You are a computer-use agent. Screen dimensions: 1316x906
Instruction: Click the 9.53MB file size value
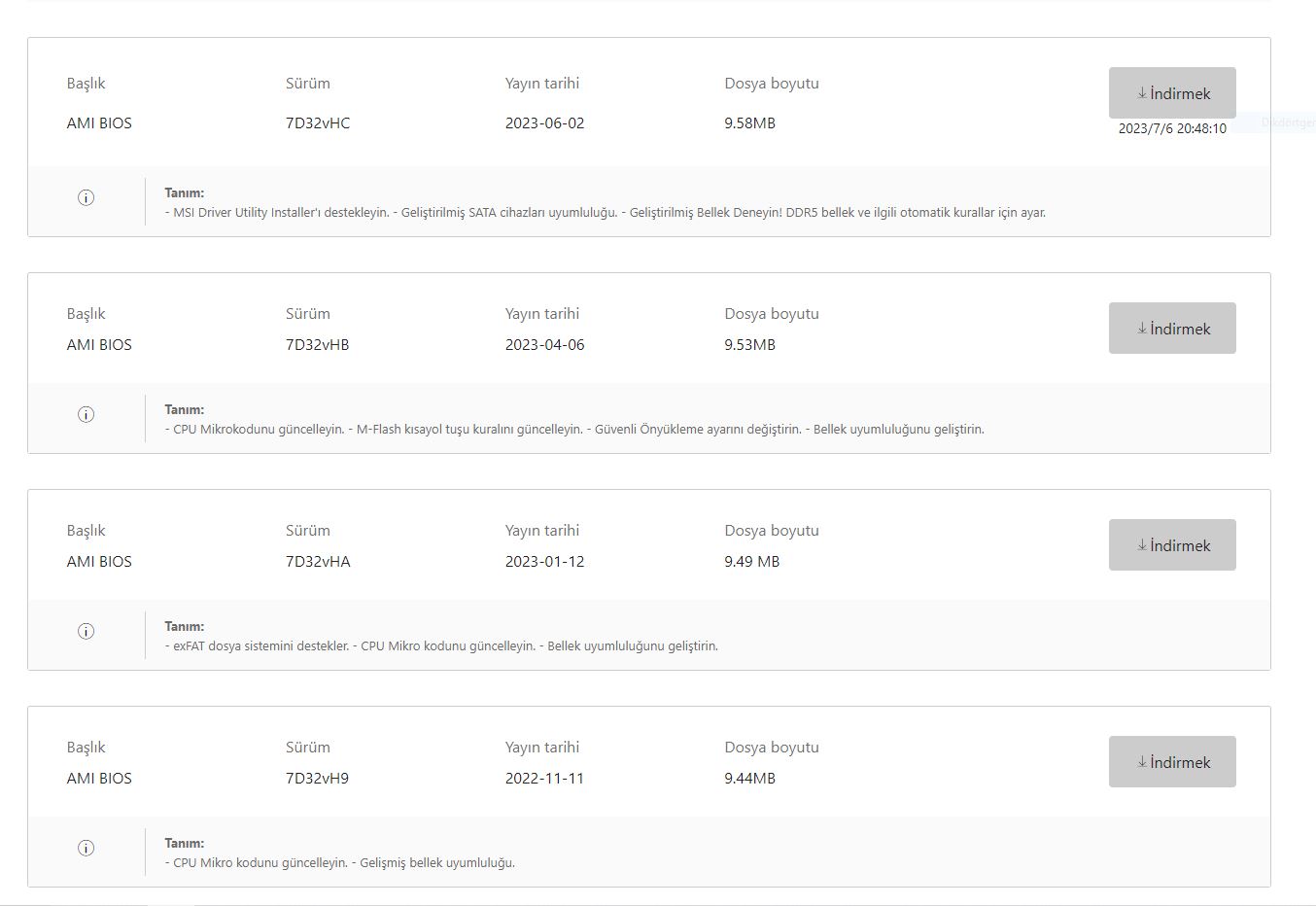coord(749,345)
